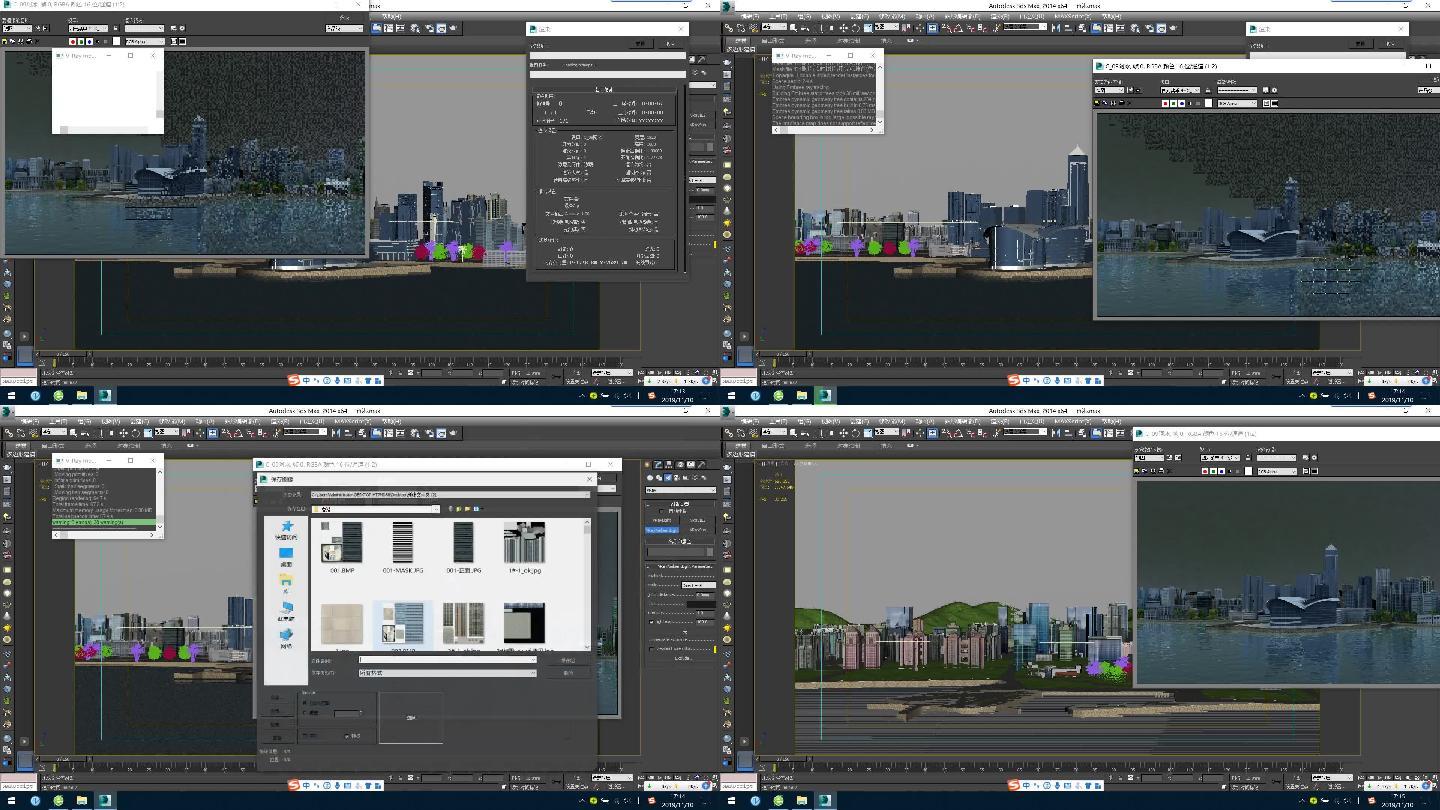Switch to Freeform ribbon tab bottom-right window
This screenshot has height=810, width=1440.
pyautogui.click(x=772, y=445)
